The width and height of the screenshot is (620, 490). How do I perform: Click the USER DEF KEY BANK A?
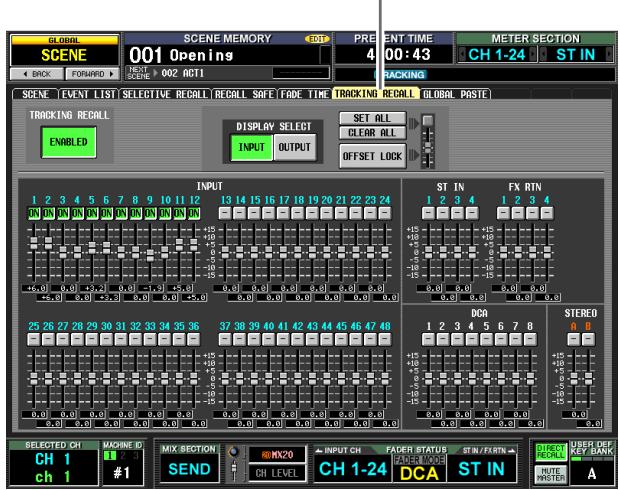click(x=592, y=473)
